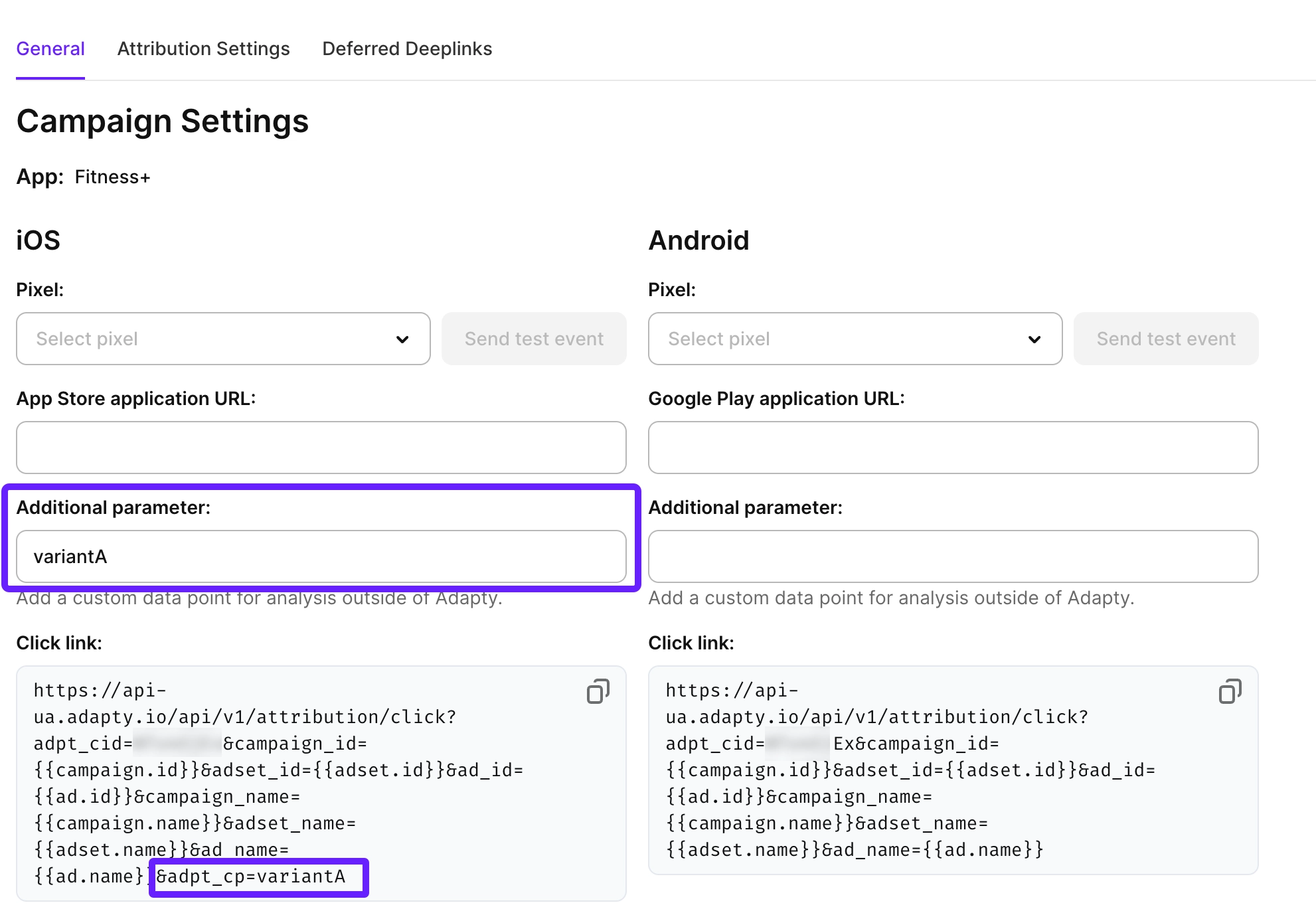Expand the iOS pixel selector chevron
1316x915 pixels.
401,339
